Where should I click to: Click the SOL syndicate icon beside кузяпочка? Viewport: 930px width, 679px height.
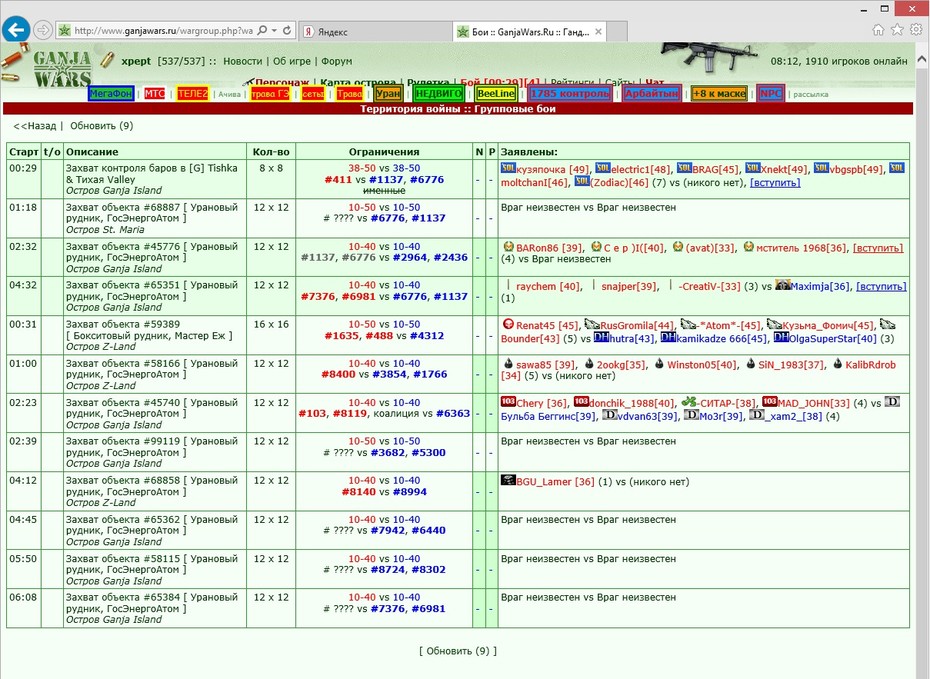[x=508, y=168]
